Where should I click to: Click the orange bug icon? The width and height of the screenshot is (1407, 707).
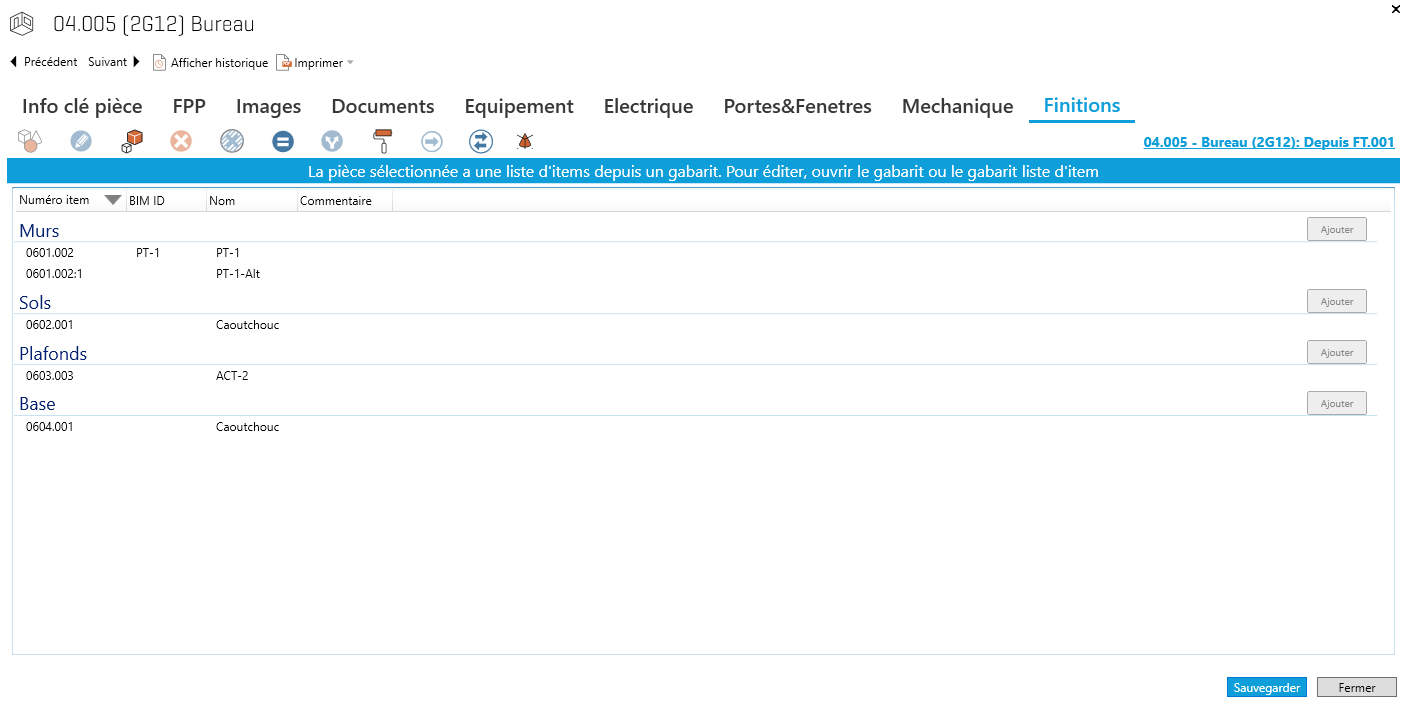coord(524,141)
